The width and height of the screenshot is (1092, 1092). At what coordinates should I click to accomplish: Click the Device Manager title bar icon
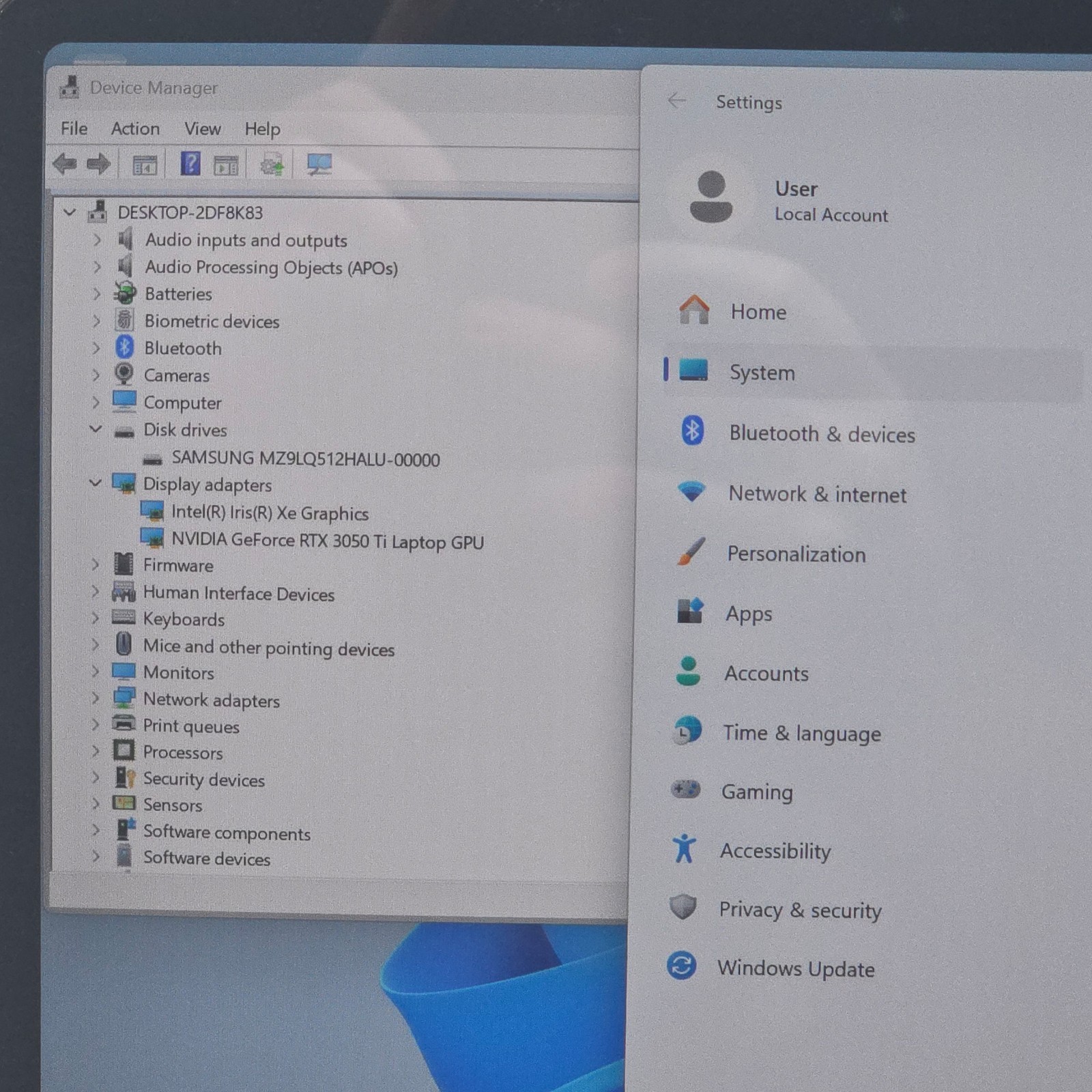69,87
